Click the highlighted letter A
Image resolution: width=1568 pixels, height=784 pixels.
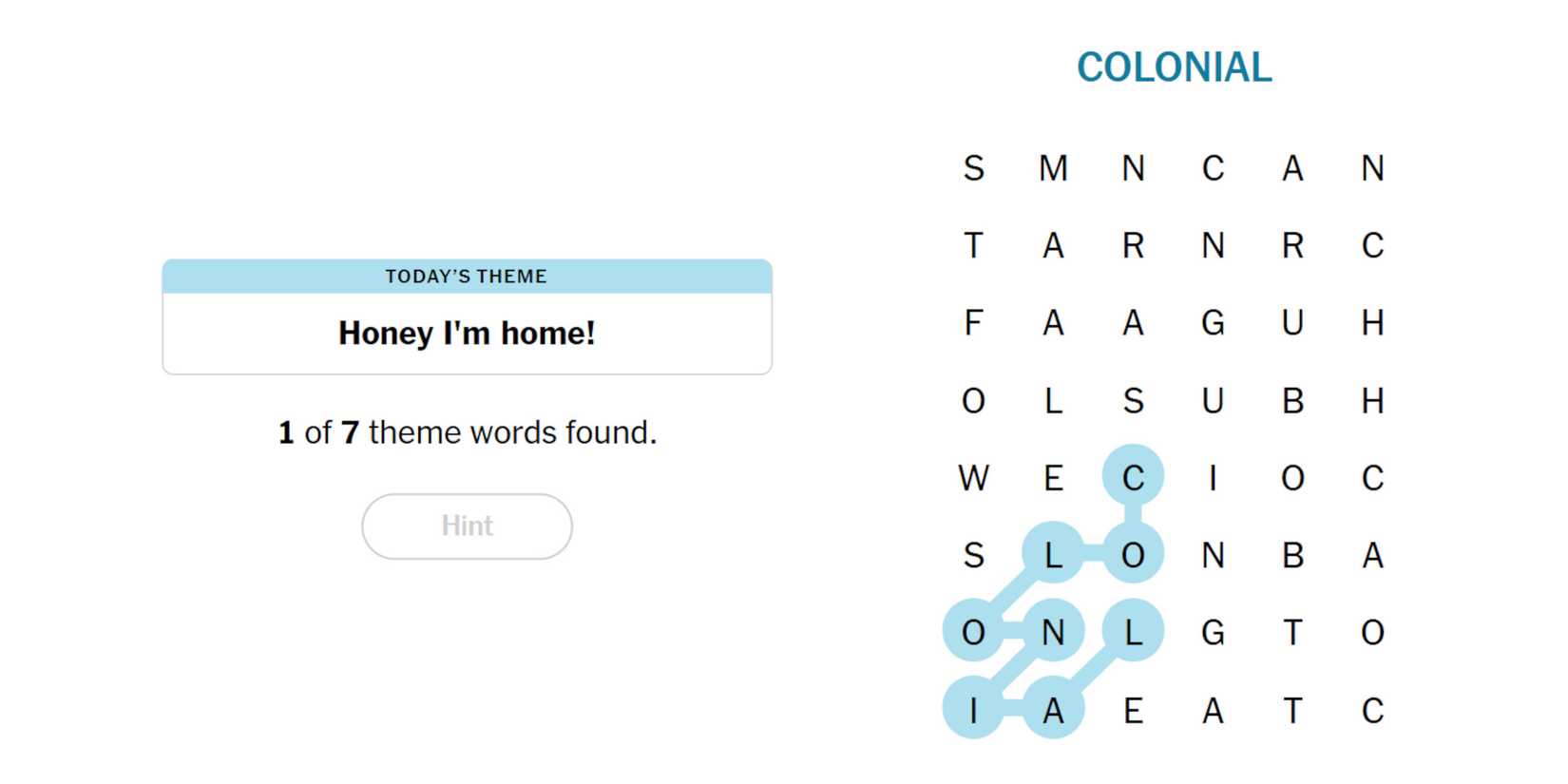pos(1053,710)
